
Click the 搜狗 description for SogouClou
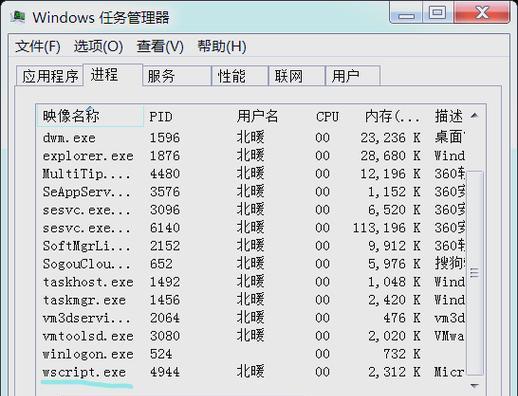tap(450, 263)
